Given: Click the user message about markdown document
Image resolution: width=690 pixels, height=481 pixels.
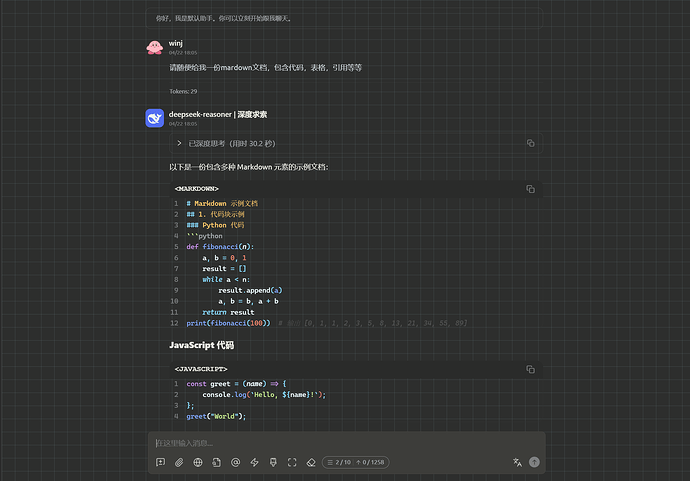Looking at the screenshot, I should click(265, 67).
